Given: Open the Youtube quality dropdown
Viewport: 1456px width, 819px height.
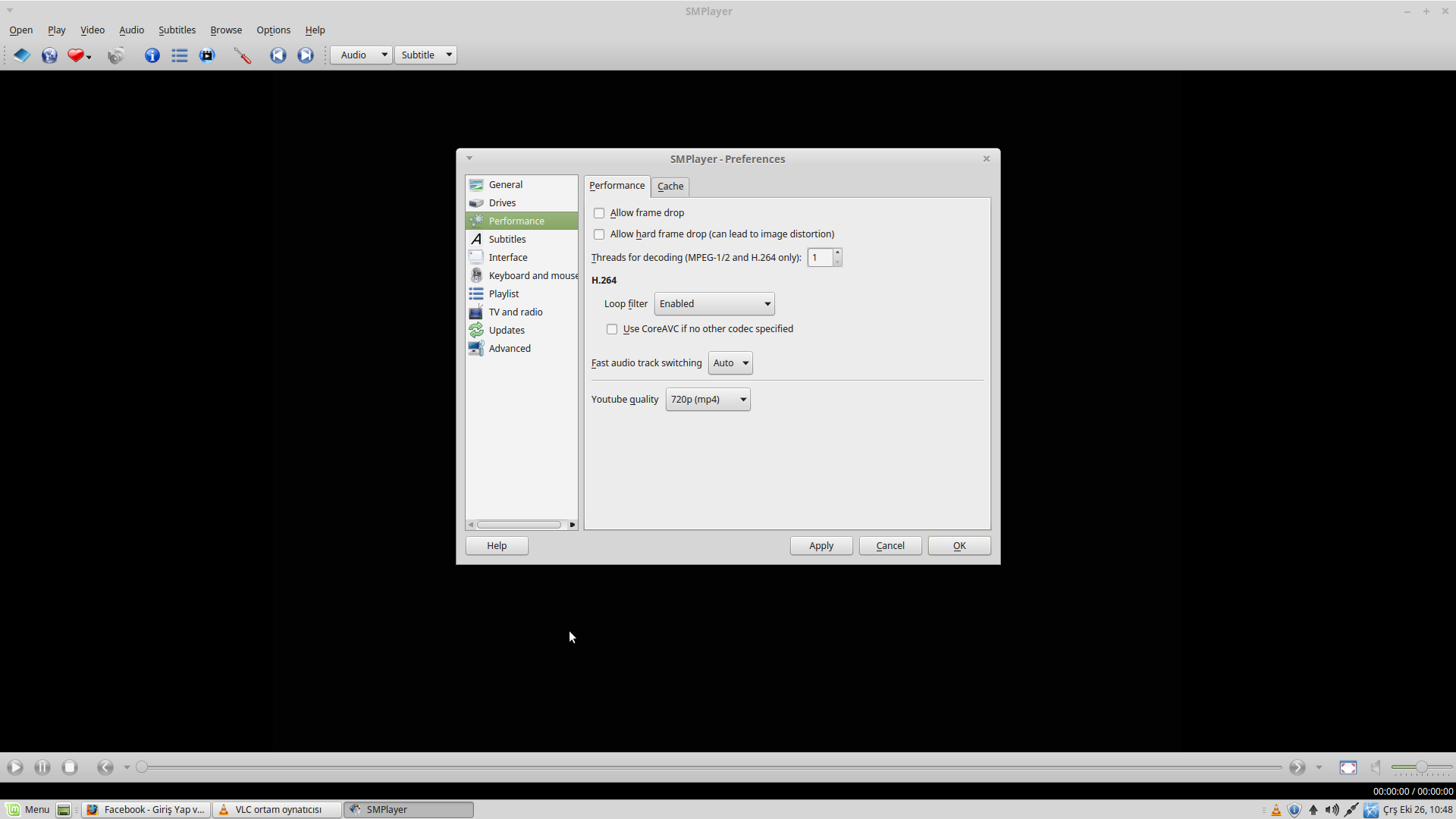Looking at the screenshot, I should tap(708, 400).
